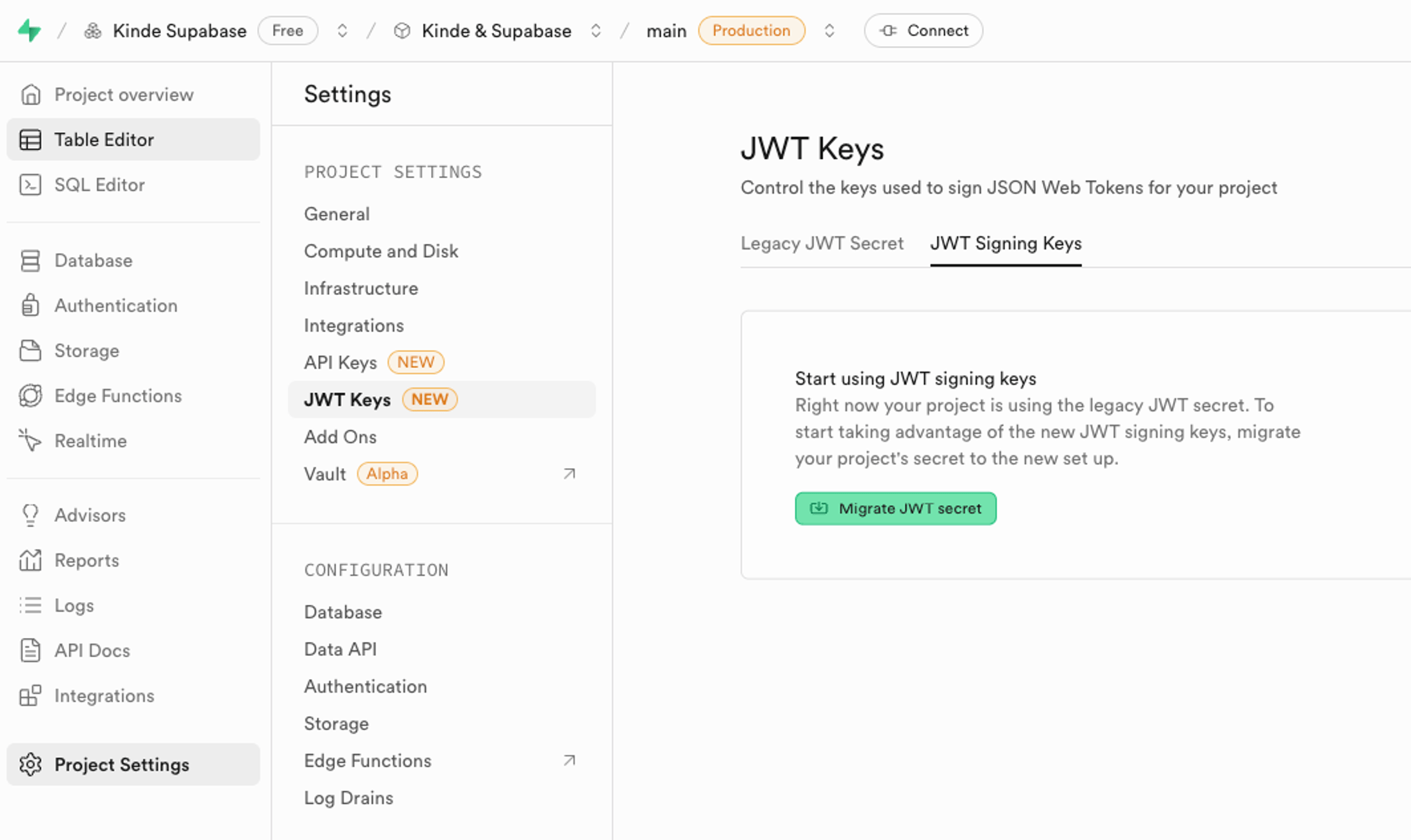Click the Project Settings gear icon

[30, 764]
